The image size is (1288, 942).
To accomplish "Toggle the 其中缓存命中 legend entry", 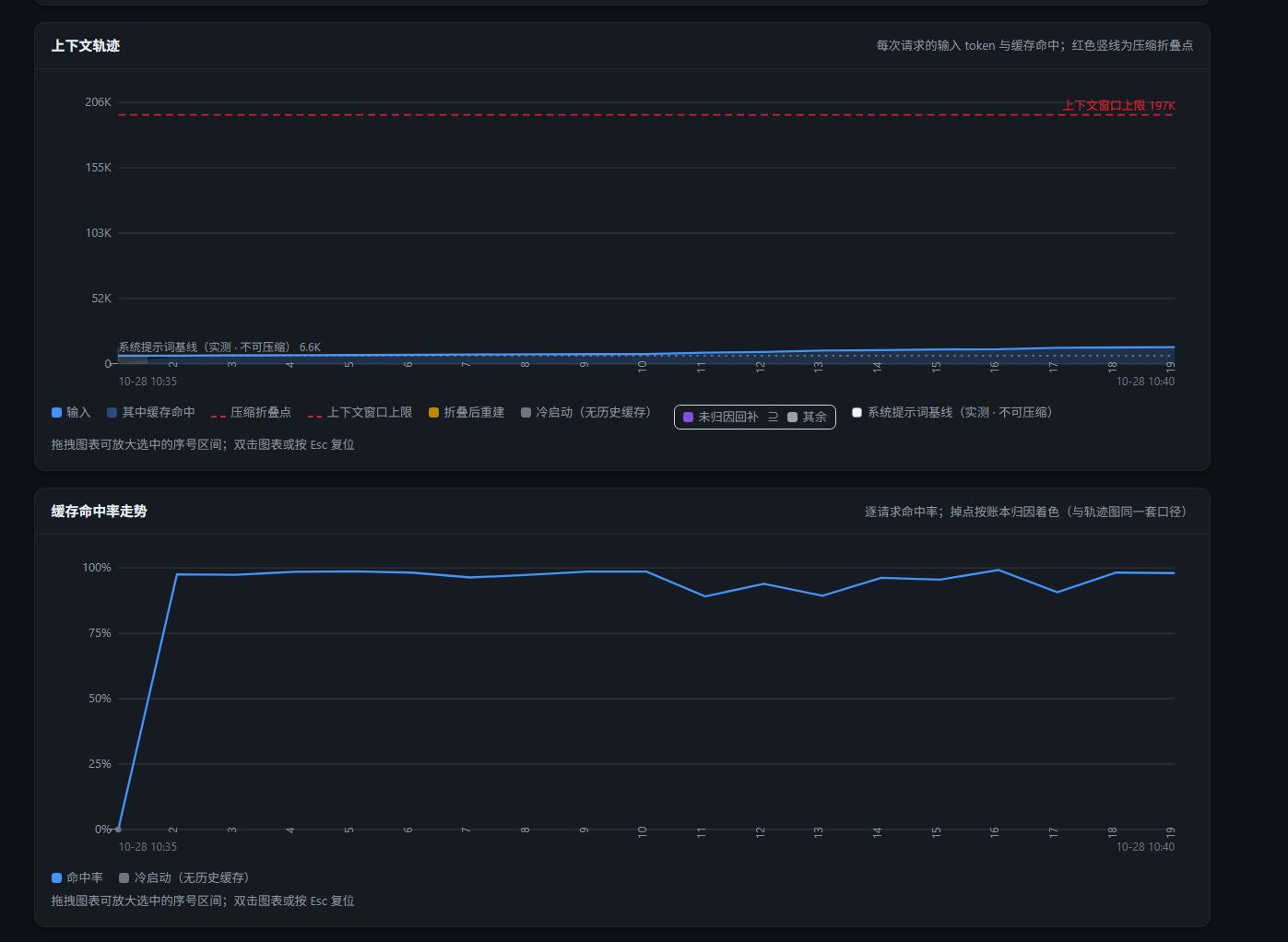I will point(151,413).
